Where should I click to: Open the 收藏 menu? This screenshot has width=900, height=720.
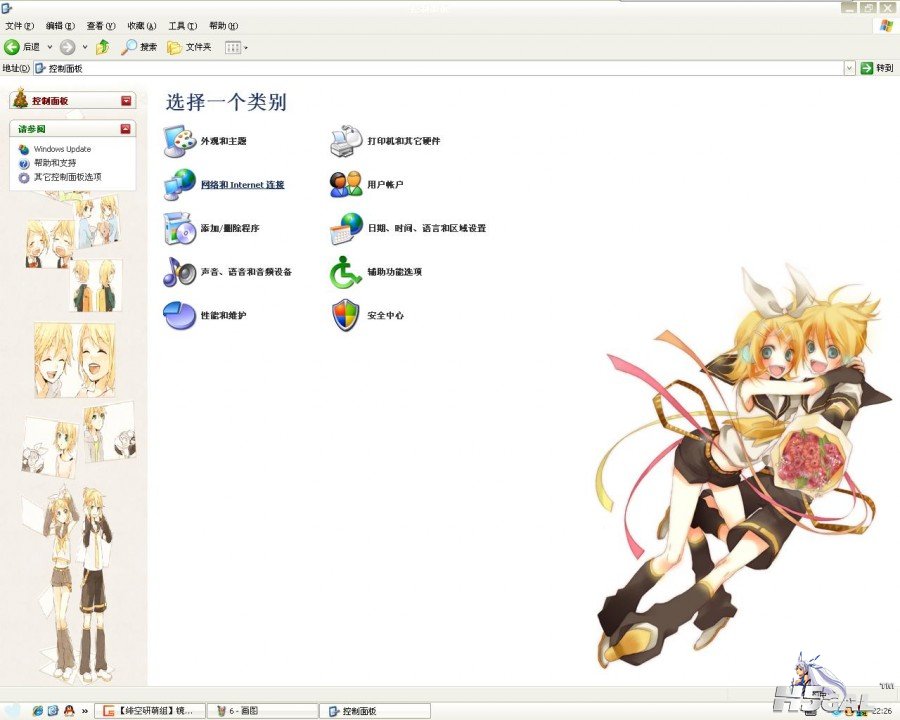(142, 26)
